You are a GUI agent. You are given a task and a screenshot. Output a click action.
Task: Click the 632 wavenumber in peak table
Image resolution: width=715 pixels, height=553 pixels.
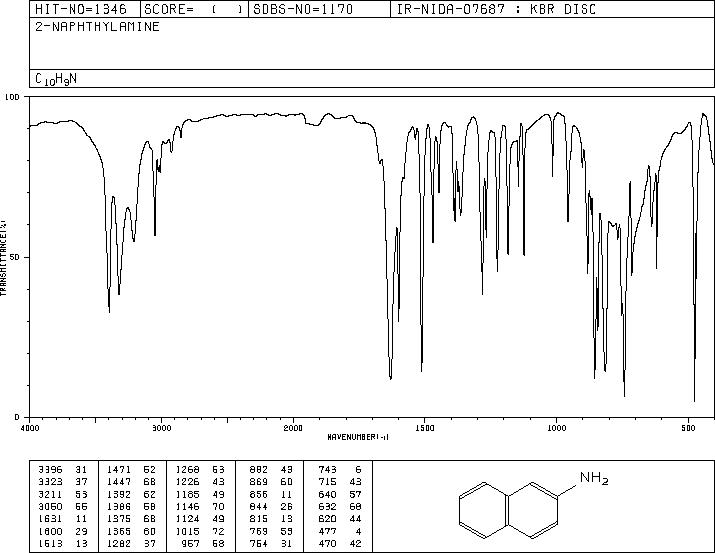tap(327, 506)
